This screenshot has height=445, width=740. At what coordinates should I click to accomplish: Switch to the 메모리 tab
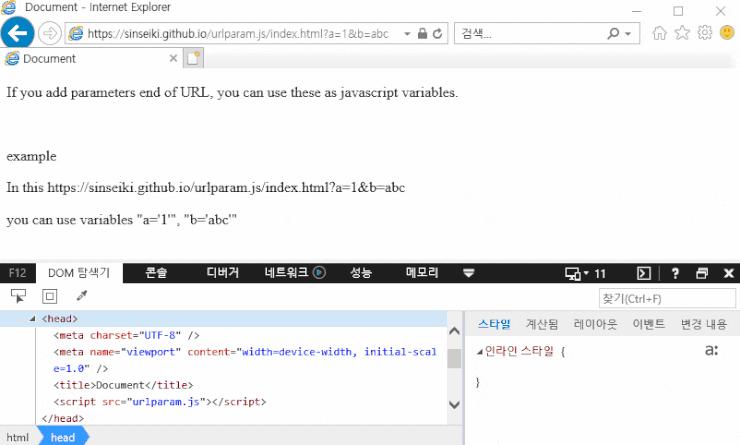422,273
